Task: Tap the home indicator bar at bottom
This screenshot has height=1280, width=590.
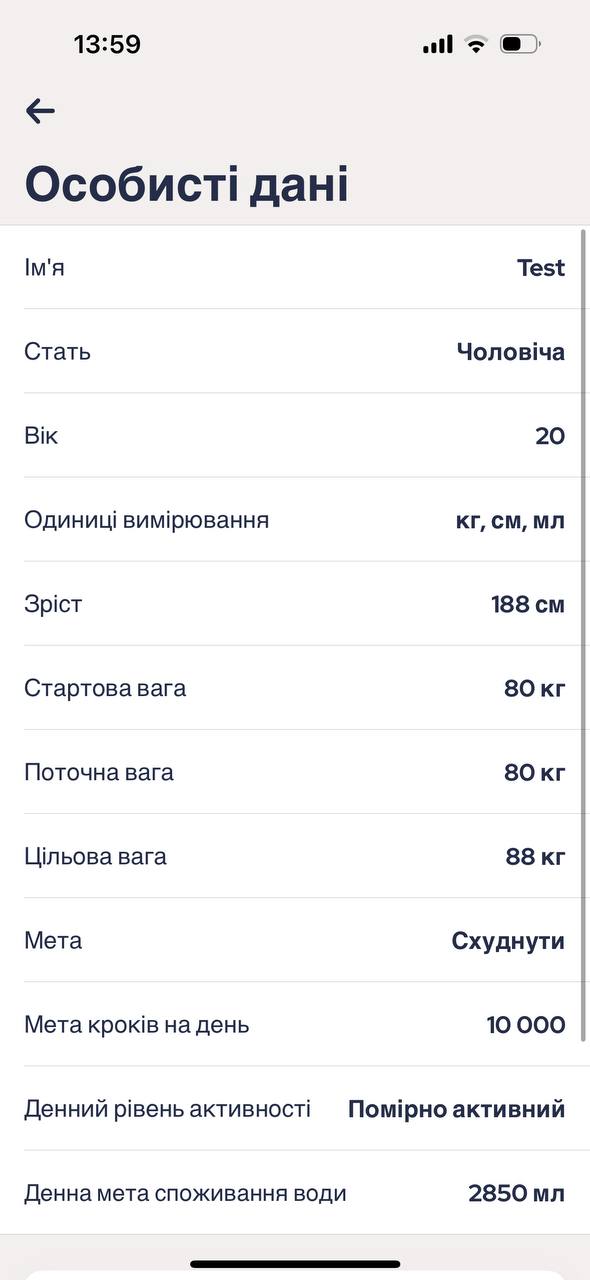Action: pyautogui.click(x=295, y=1264)
